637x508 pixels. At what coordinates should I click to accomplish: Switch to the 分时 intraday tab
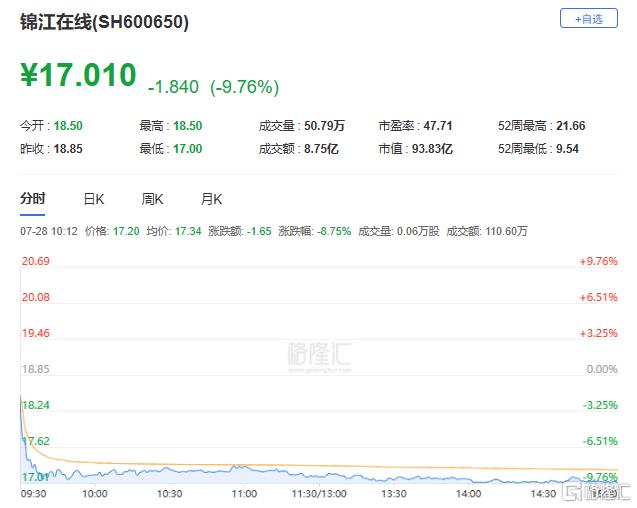[x=33, y=199]
